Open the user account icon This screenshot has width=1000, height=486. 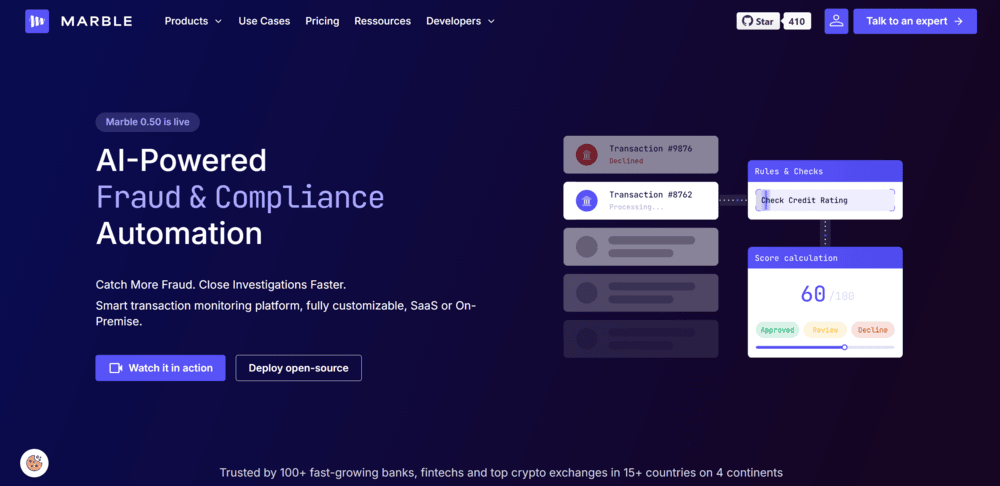[x=836, y=21]
